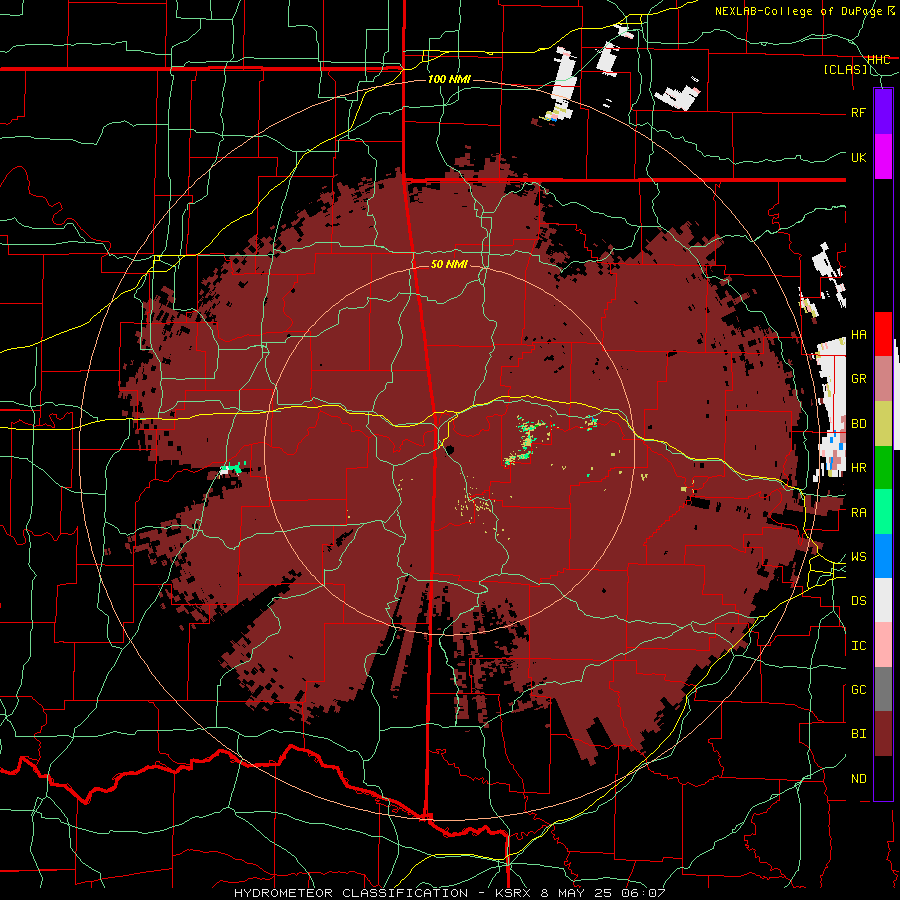Viewport: 900px width, 900px height.
Task: Click the red HA legend color swatch
Action: point(883,334)
